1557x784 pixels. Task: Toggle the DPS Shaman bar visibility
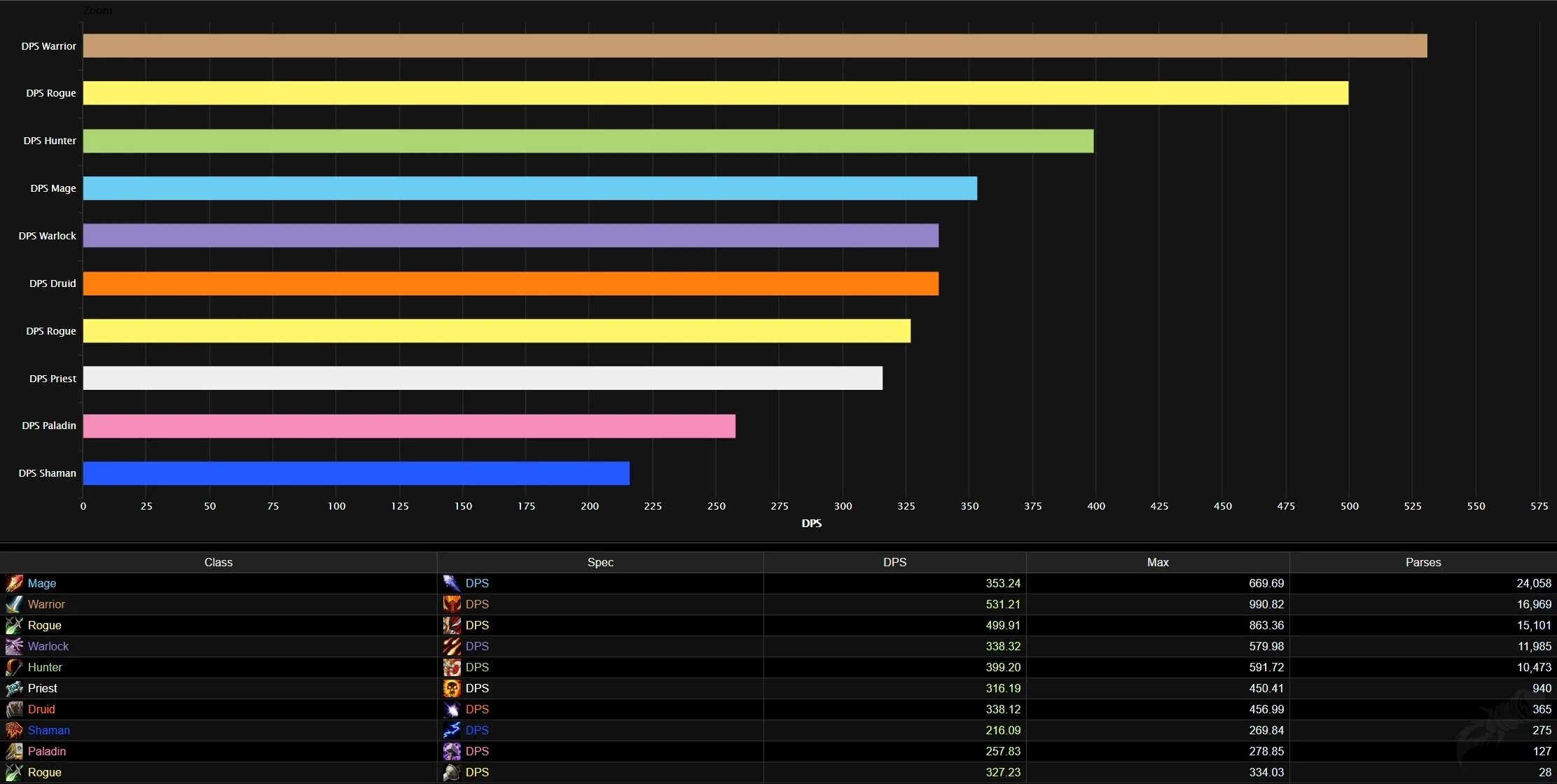(46, 472)
